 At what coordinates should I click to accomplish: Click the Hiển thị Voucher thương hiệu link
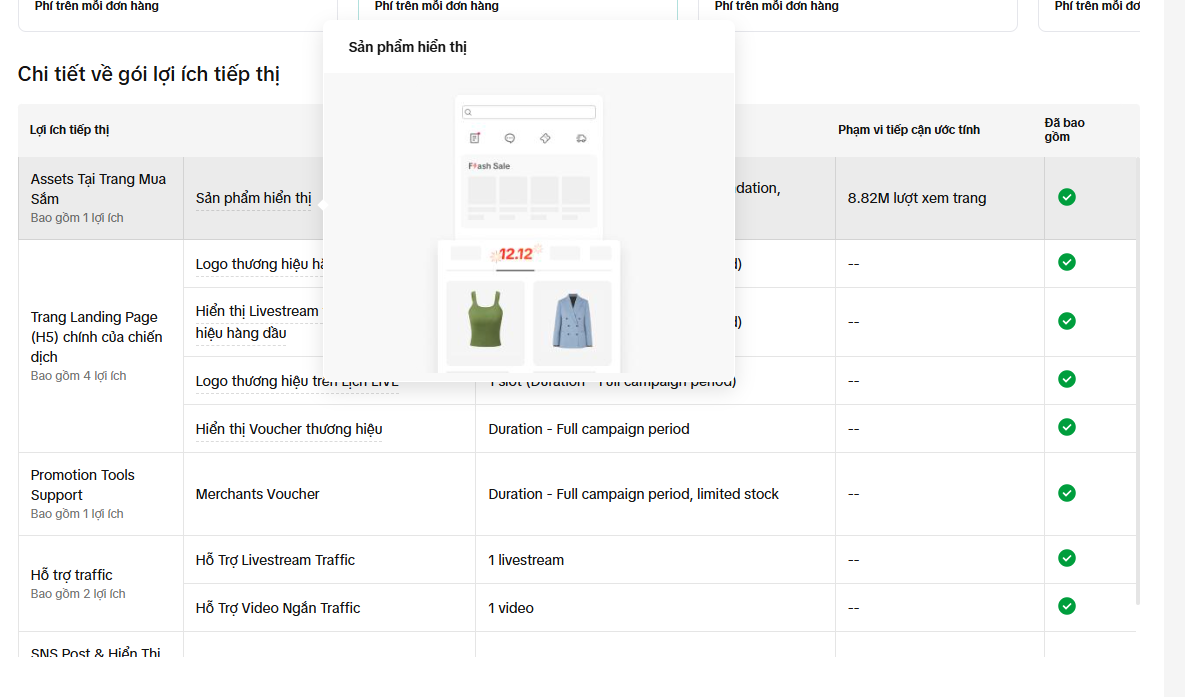289,429
